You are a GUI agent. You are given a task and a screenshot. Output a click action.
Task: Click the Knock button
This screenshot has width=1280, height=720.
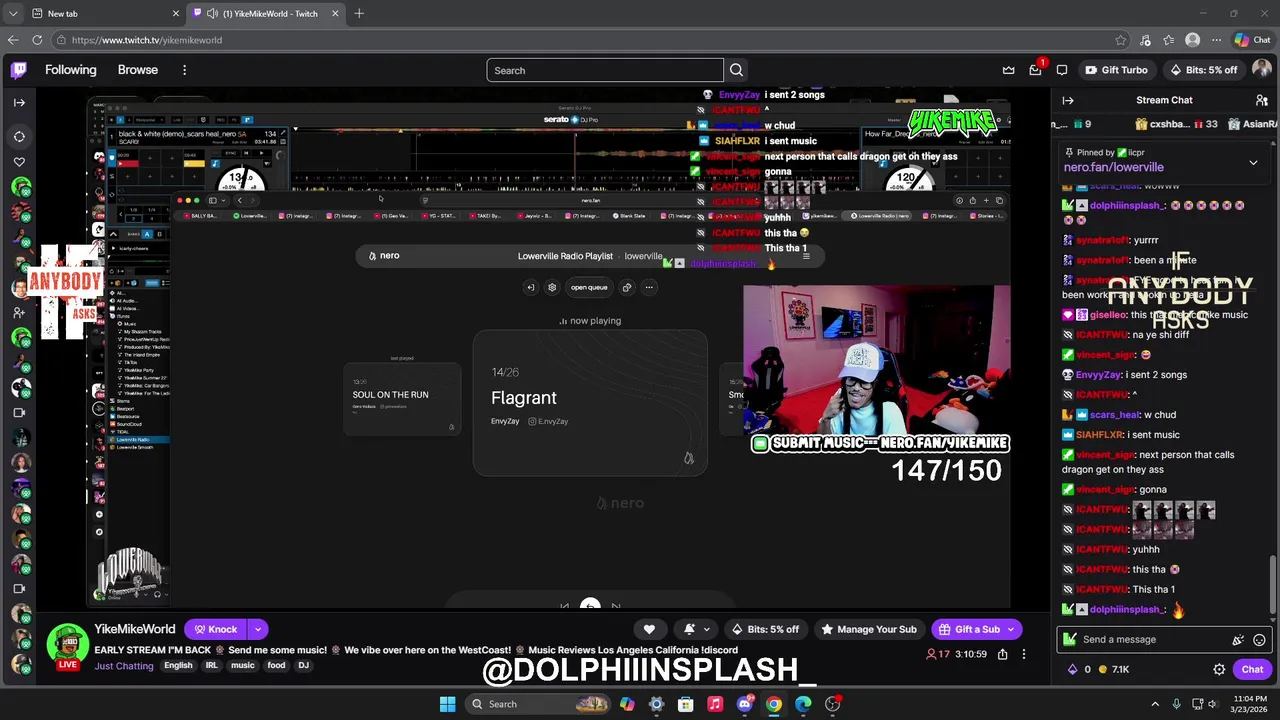pos(216,629)
